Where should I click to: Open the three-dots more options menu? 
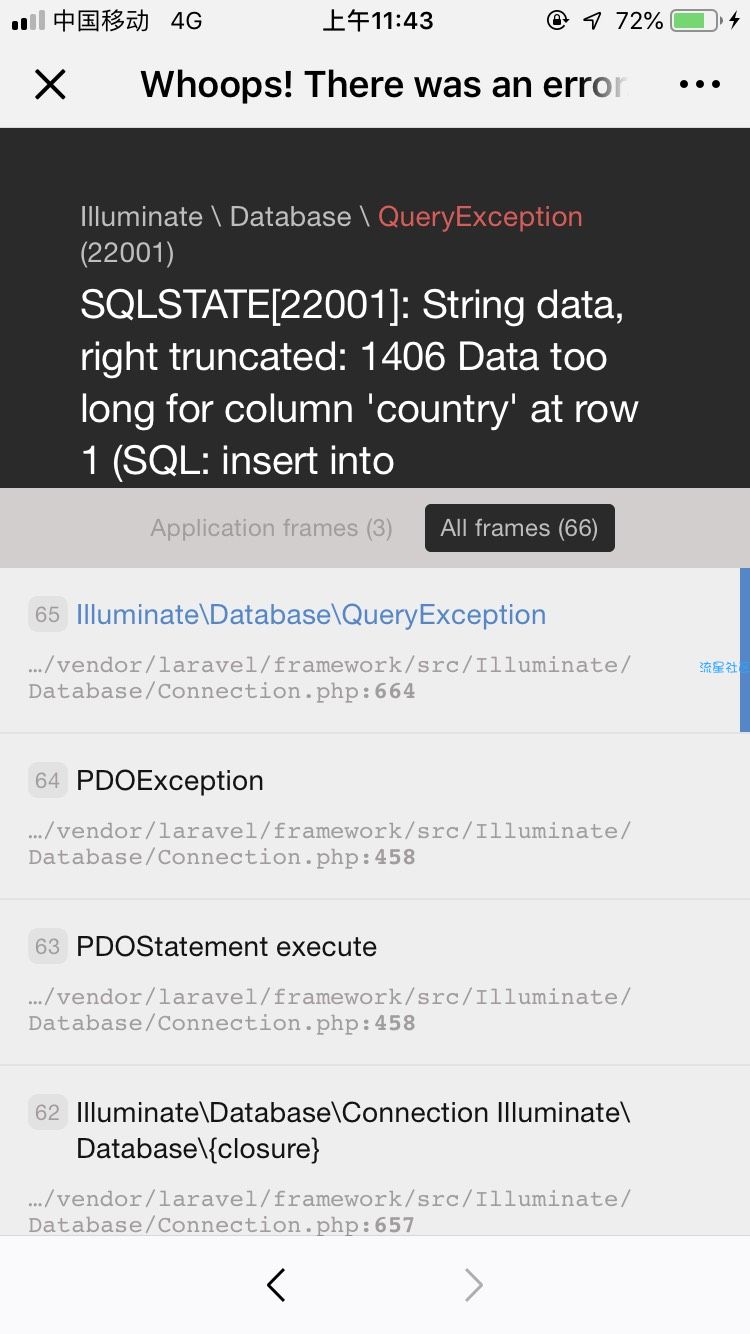pos(700,85)
